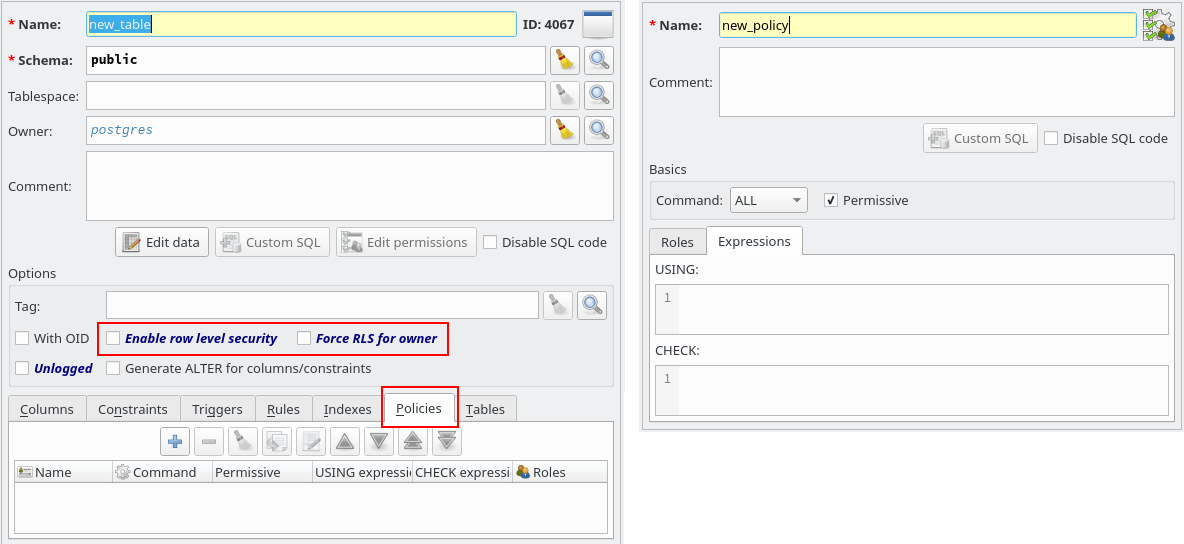Open the Owner object selector magnifier
Image resolution: width=1184 pixels, height=544 pixels.
pos(599,130)
